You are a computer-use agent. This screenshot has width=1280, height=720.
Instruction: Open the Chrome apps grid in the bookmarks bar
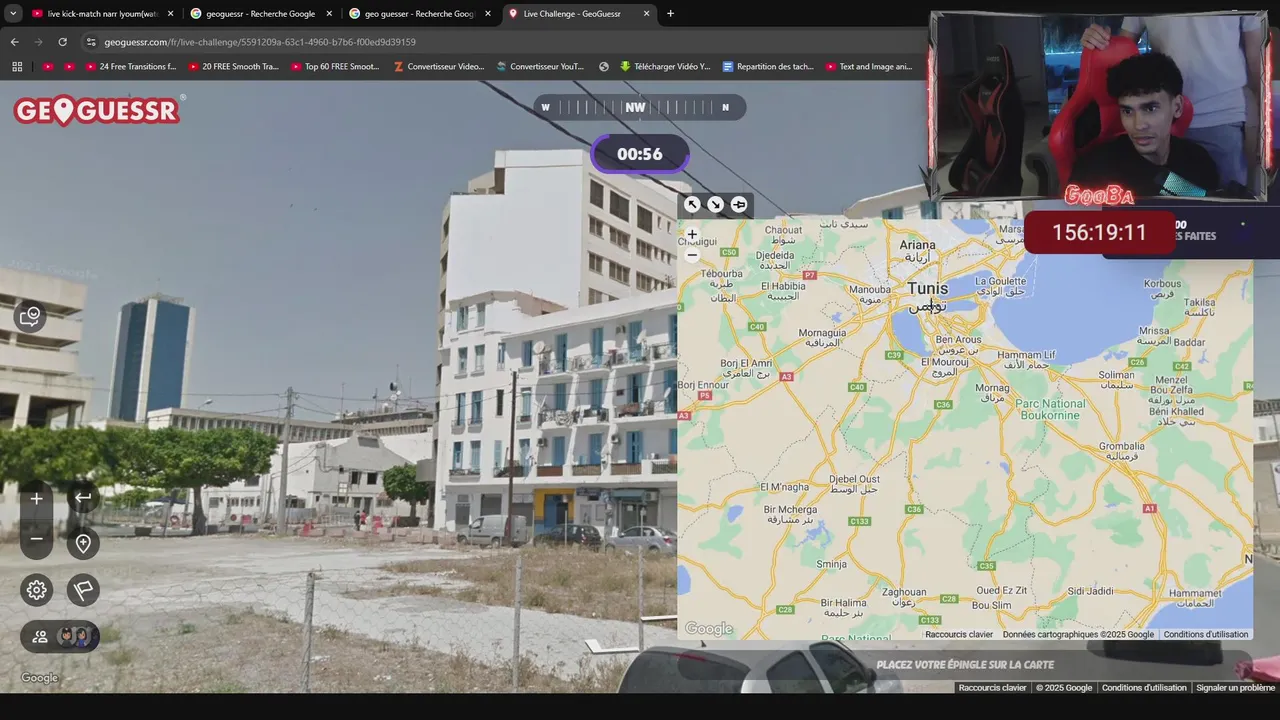click(x=16, y=67)
